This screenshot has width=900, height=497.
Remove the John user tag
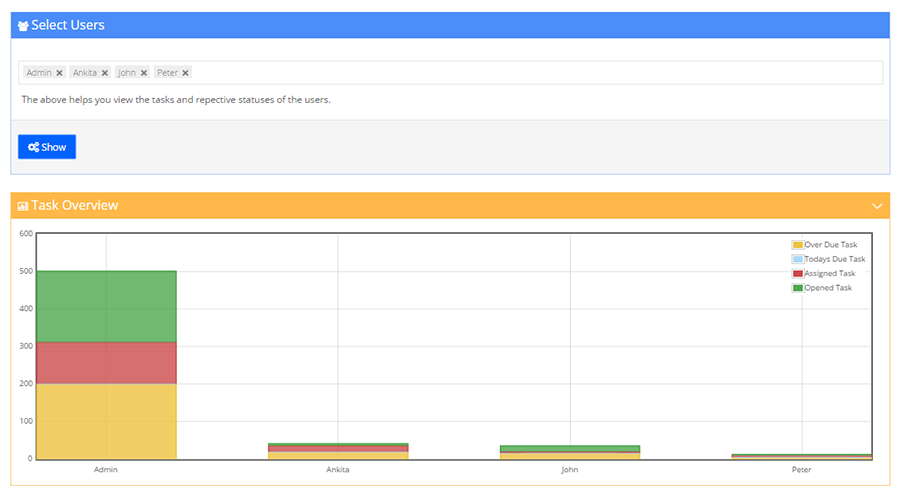[143, 73]
